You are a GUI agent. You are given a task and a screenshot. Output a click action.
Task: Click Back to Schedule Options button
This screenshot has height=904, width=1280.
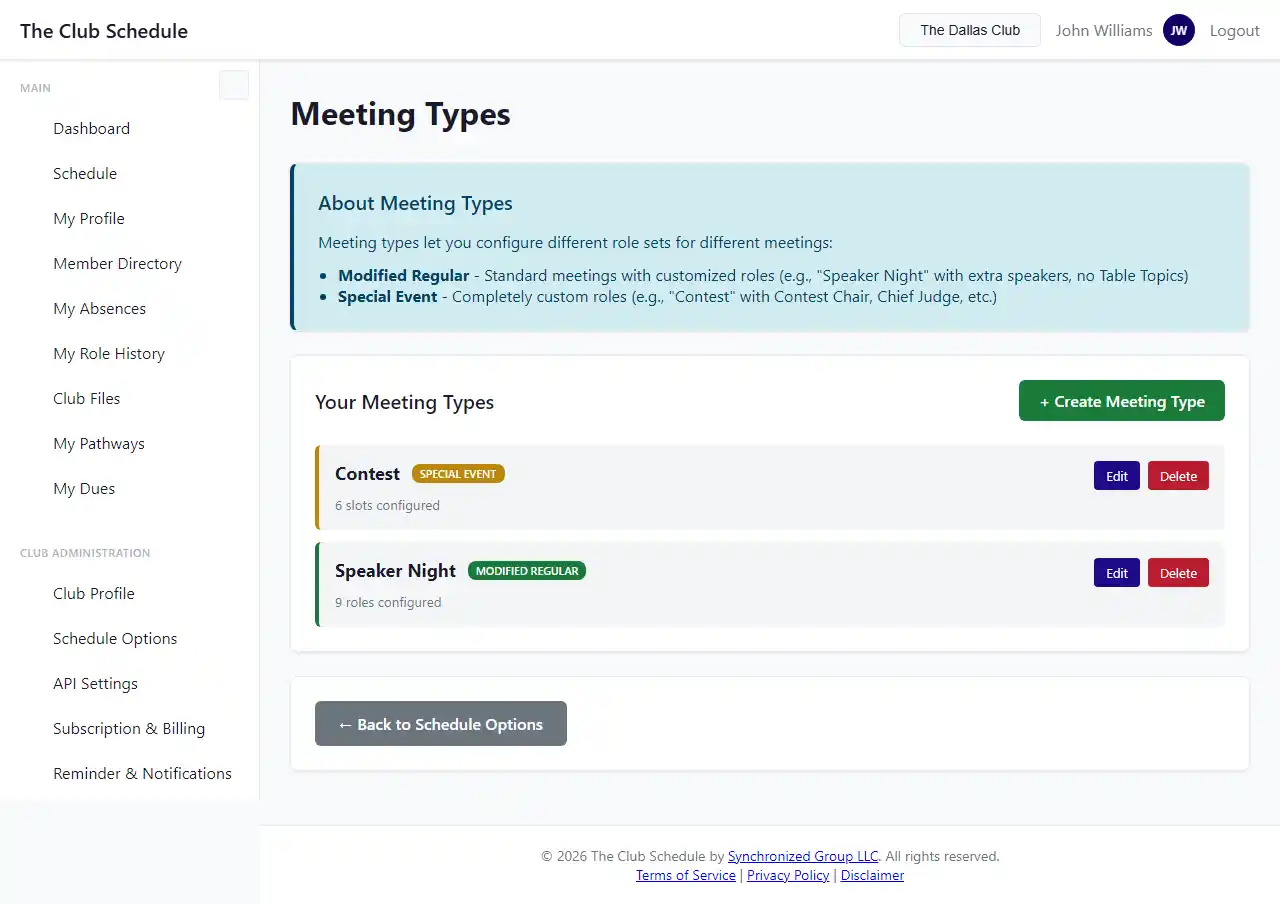(440, 724)
